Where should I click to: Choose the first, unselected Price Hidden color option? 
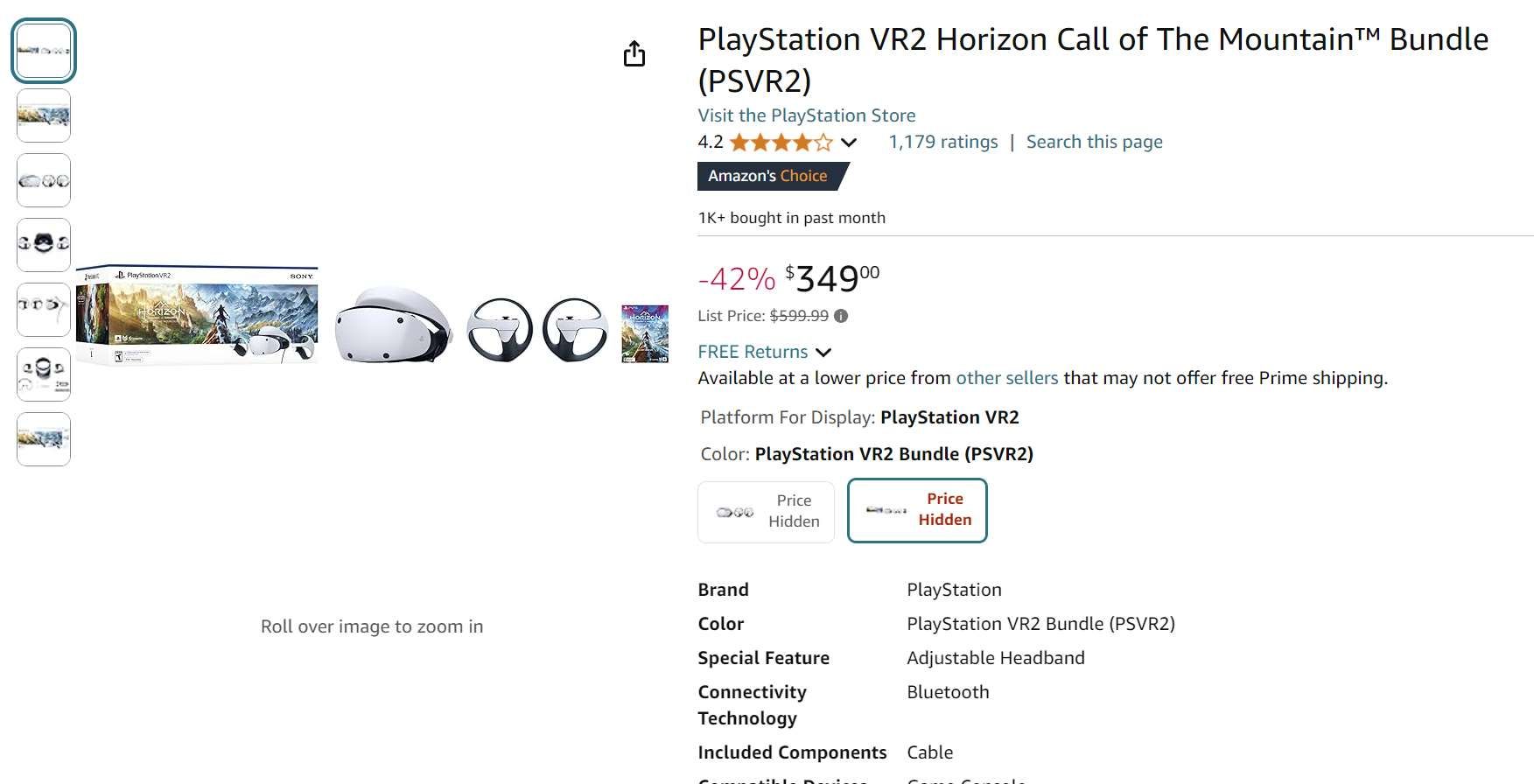(x=766, y=511)
